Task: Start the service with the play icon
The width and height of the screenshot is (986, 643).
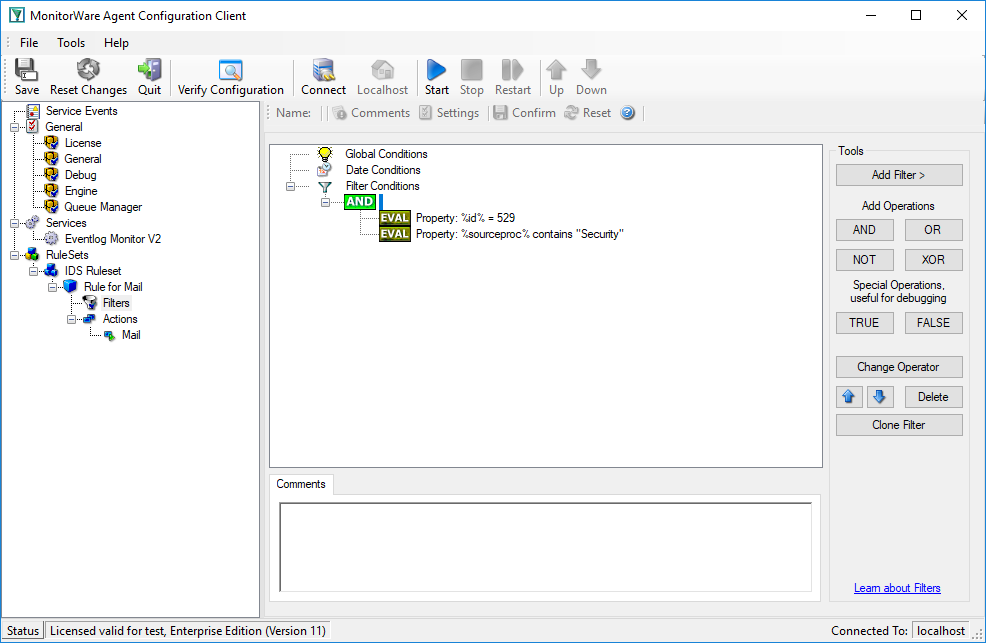Action: pyautogui.click(x=436, y=70)
